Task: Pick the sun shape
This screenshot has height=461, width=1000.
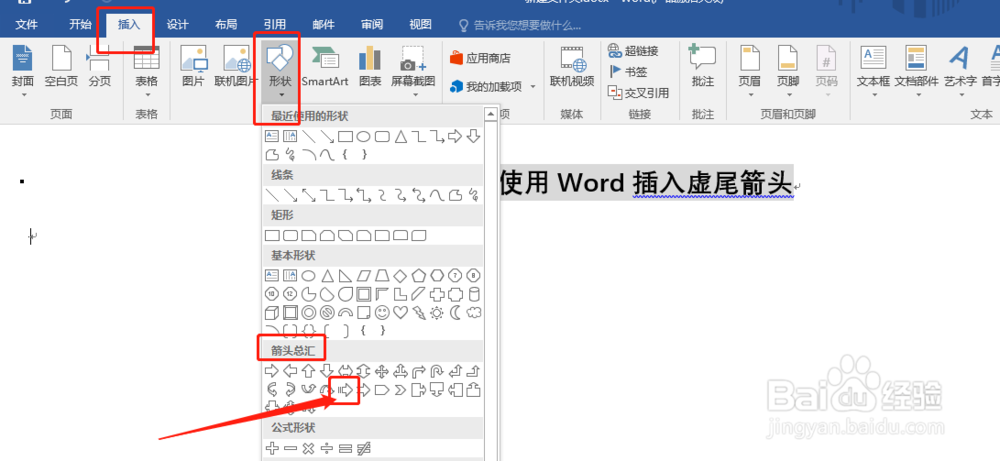Action: 437,312
